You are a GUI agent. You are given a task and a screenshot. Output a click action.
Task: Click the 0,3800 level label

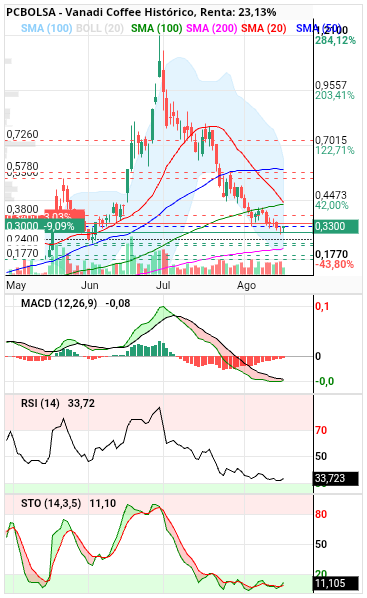(23, 209)
